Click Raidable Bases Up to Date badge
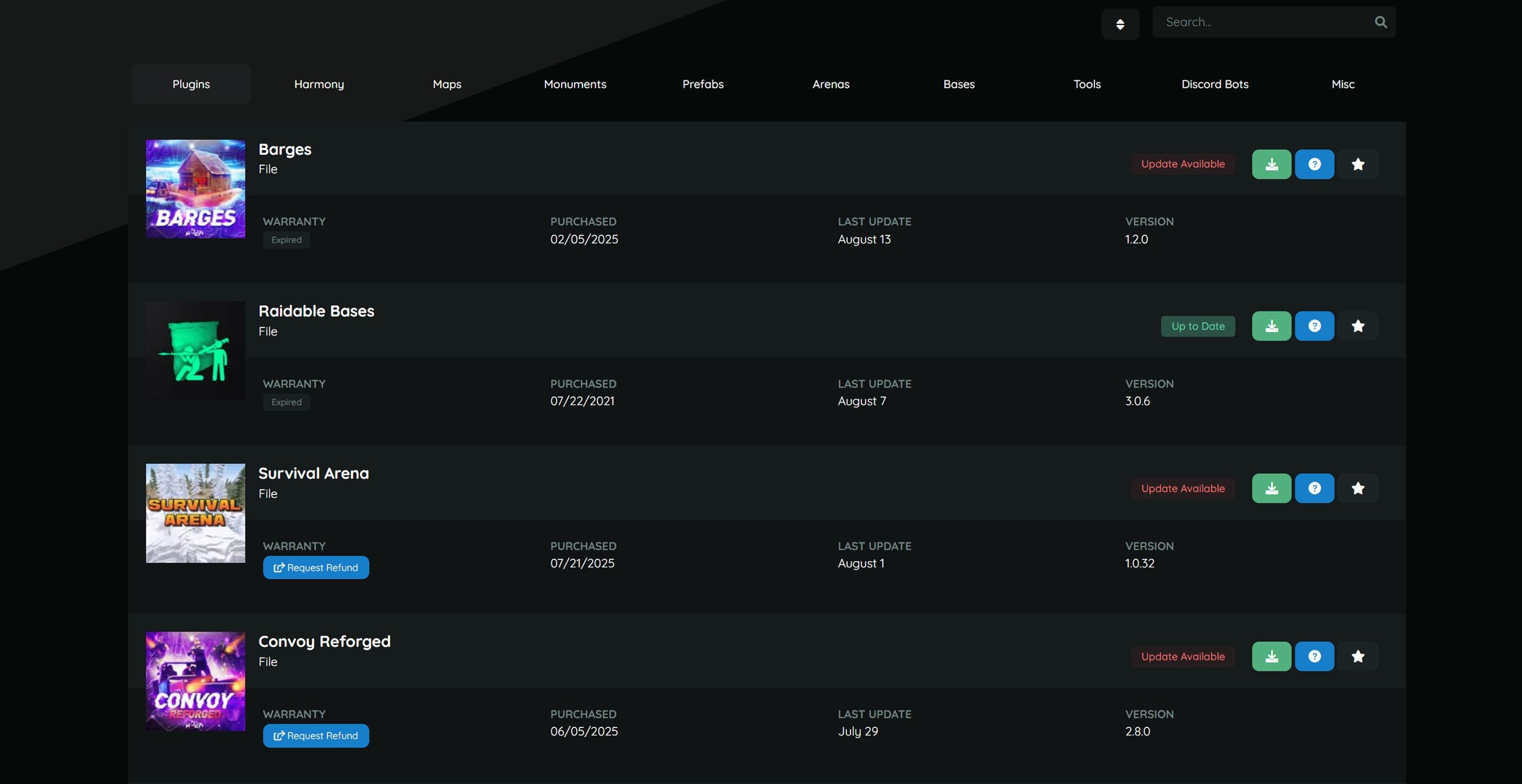Viewport: 1522px width, 784px height. (x=1198, y=326)
